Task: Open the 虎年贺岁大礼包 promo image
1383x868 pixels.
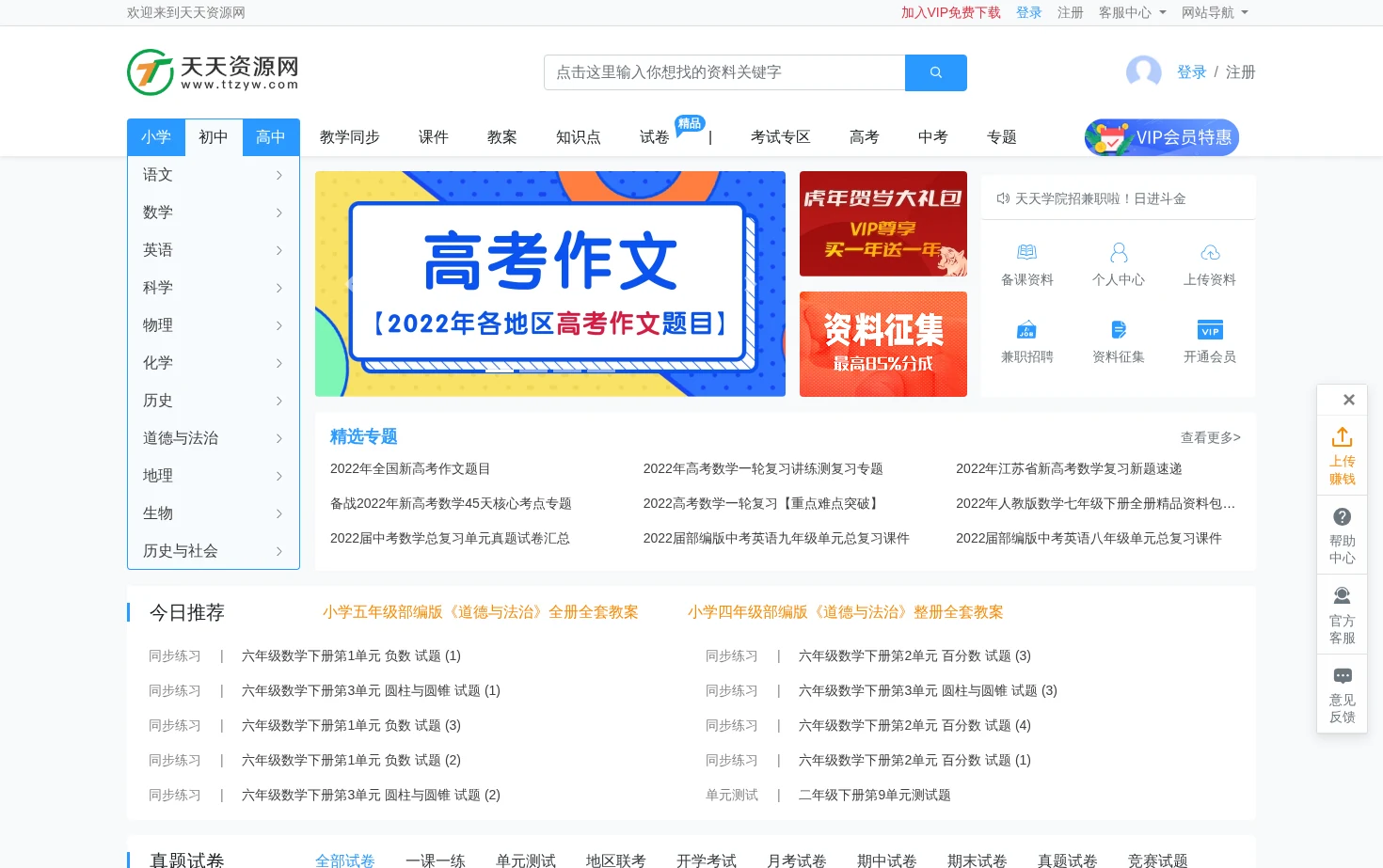Action: click(883, 224)
